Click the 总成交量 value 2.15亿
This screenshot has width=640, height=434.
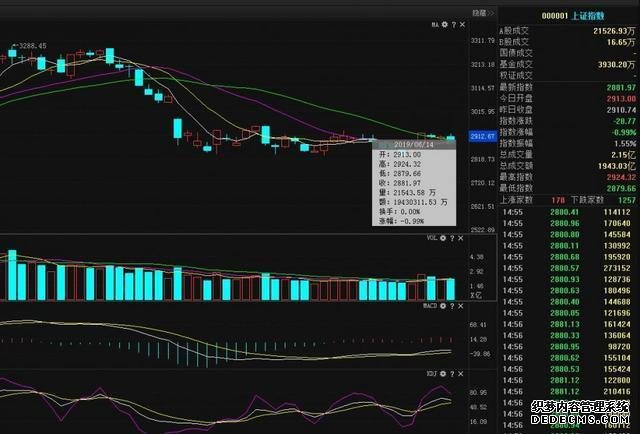pyautogui.click(x=624, y=155)
